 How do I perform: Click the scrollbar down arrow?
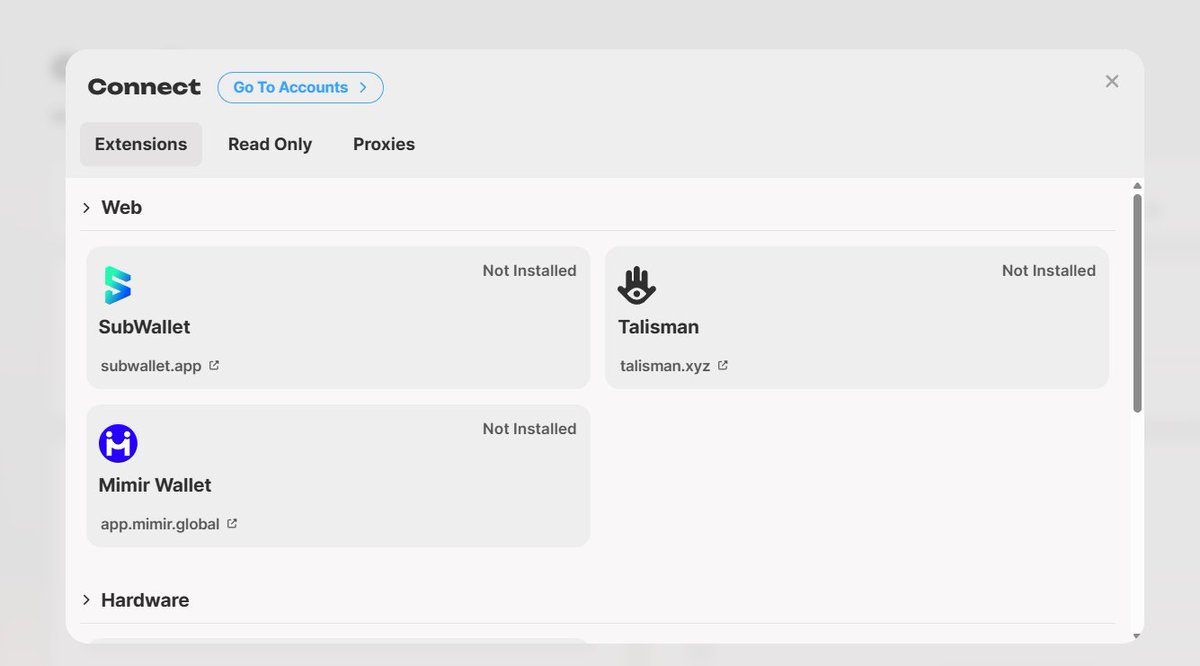pos(1137,636)
